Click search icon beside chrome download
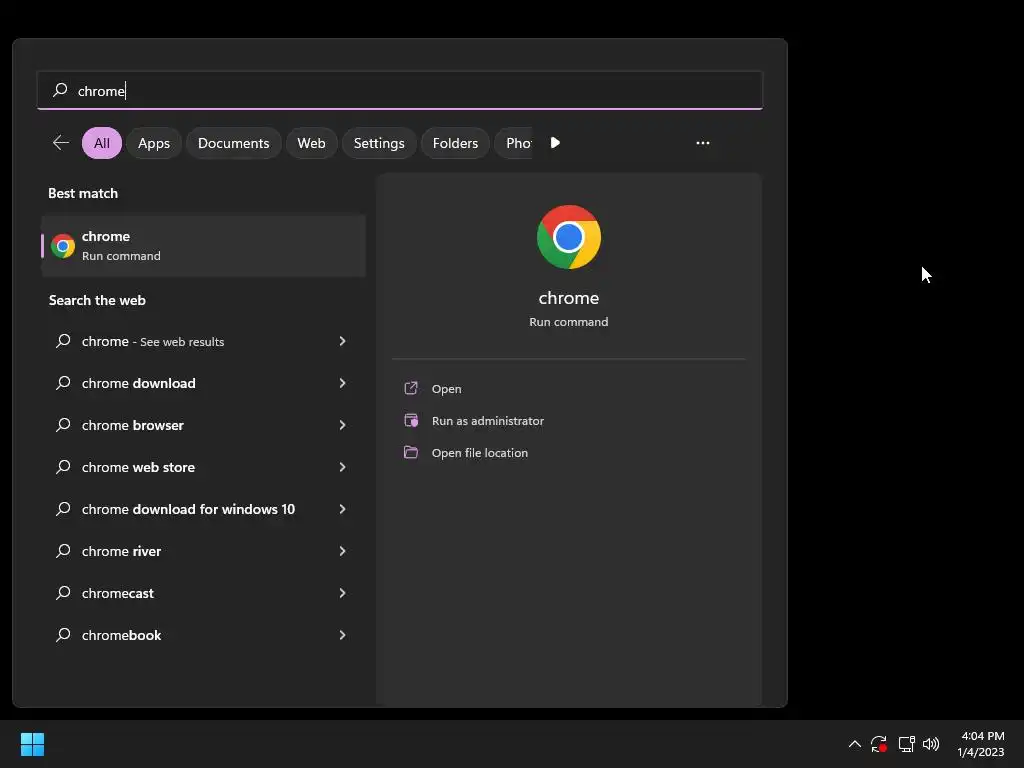 [63, 383]
